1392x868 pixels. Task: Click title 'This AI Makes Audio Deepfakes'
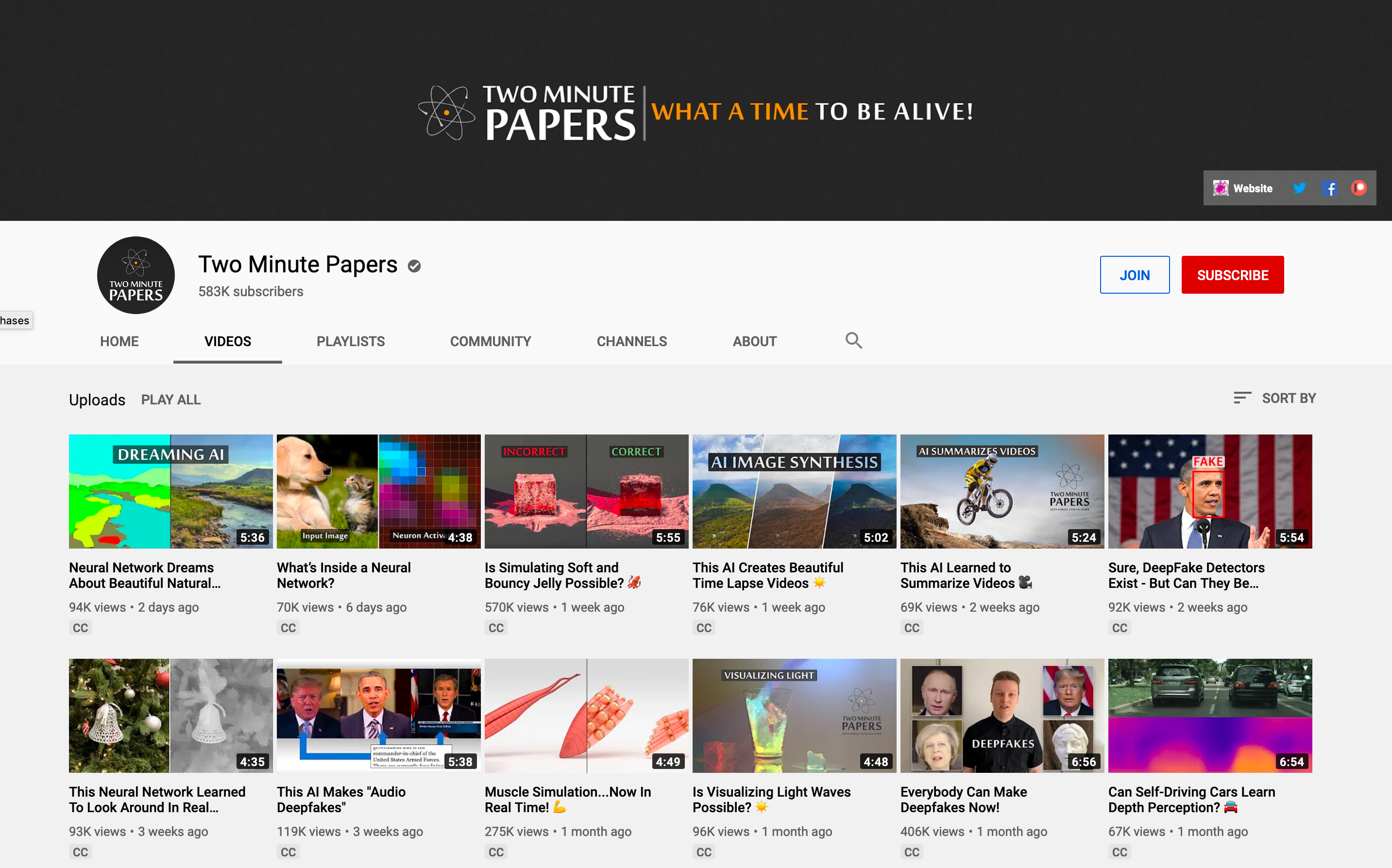(x=341, y=799)
